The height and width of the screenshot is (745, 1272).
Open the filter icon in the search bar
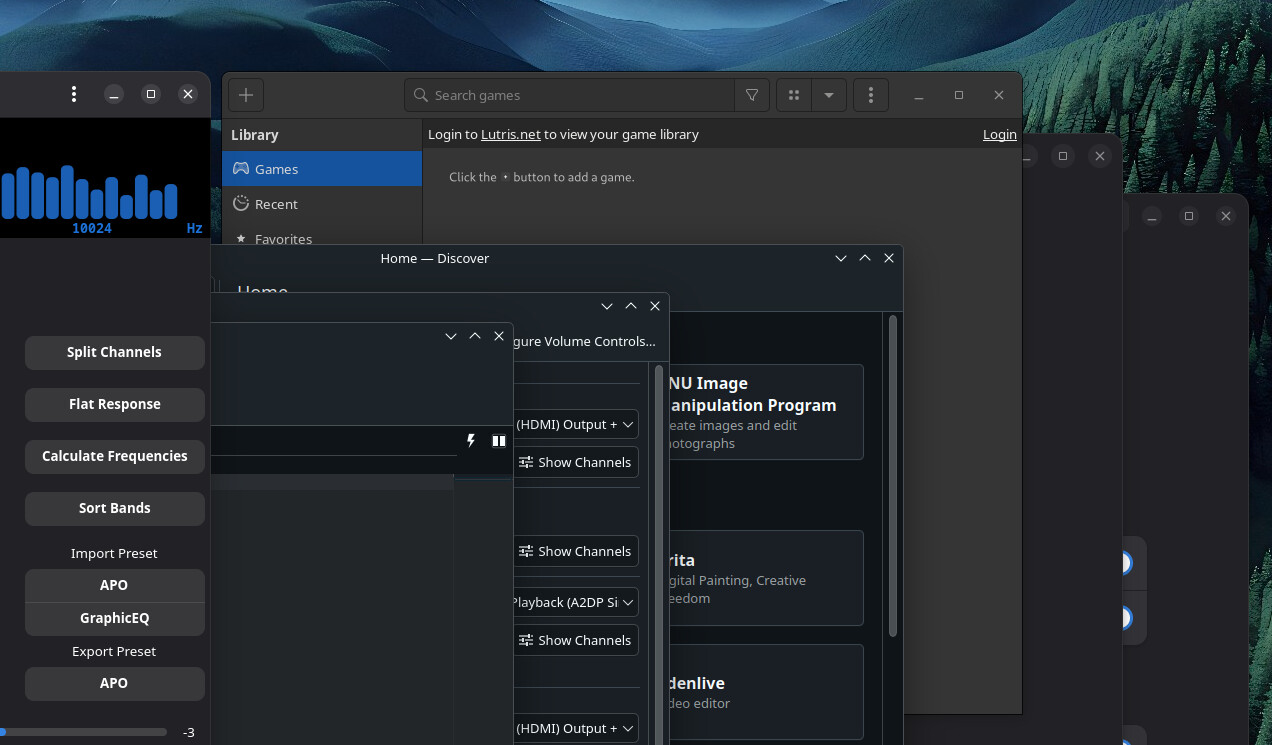tap(751, 95)
